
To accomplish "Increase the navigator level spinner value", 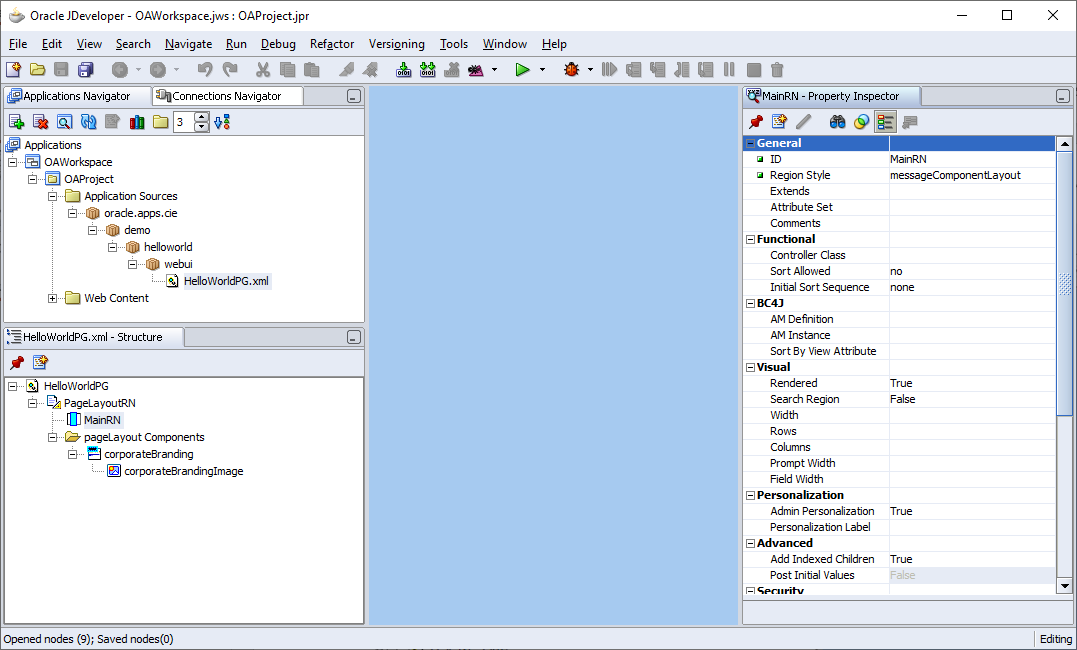I will (201, 117).
